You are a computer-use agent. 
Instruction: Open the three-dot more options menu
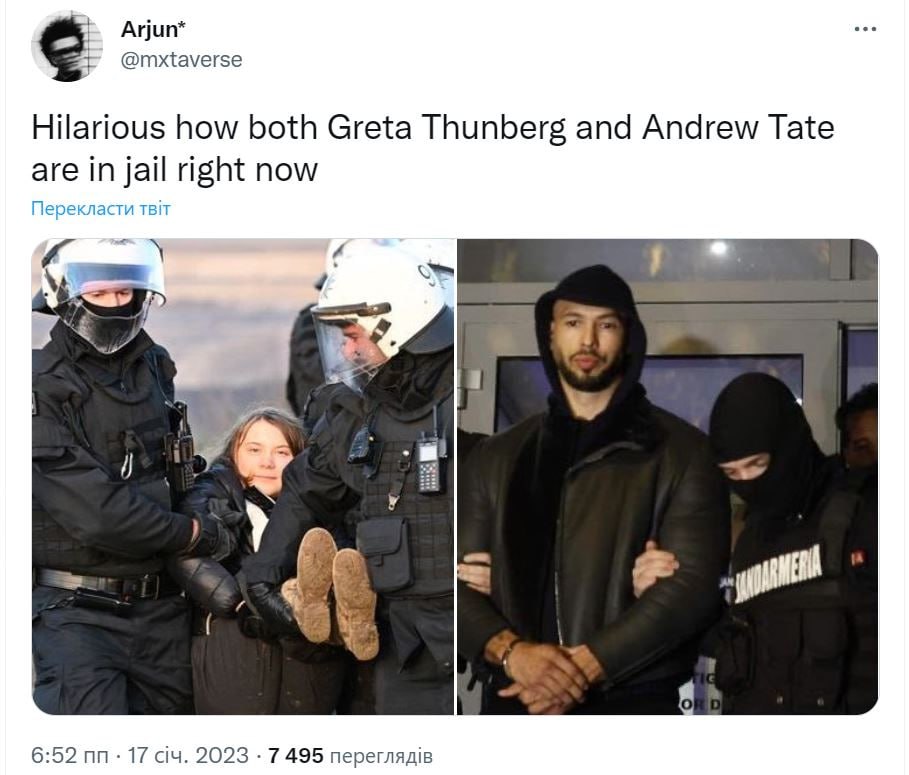[865, 28]
